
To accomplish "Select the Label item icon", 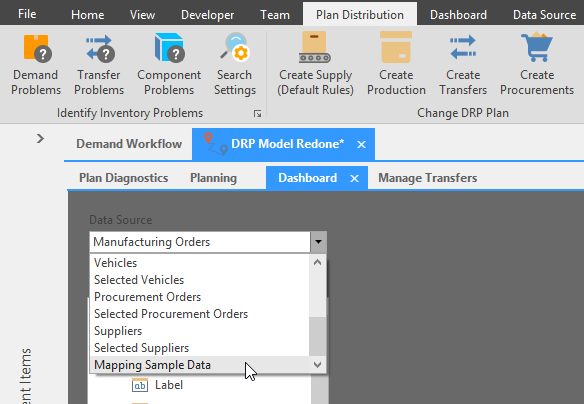I will [x=140, y=385].
